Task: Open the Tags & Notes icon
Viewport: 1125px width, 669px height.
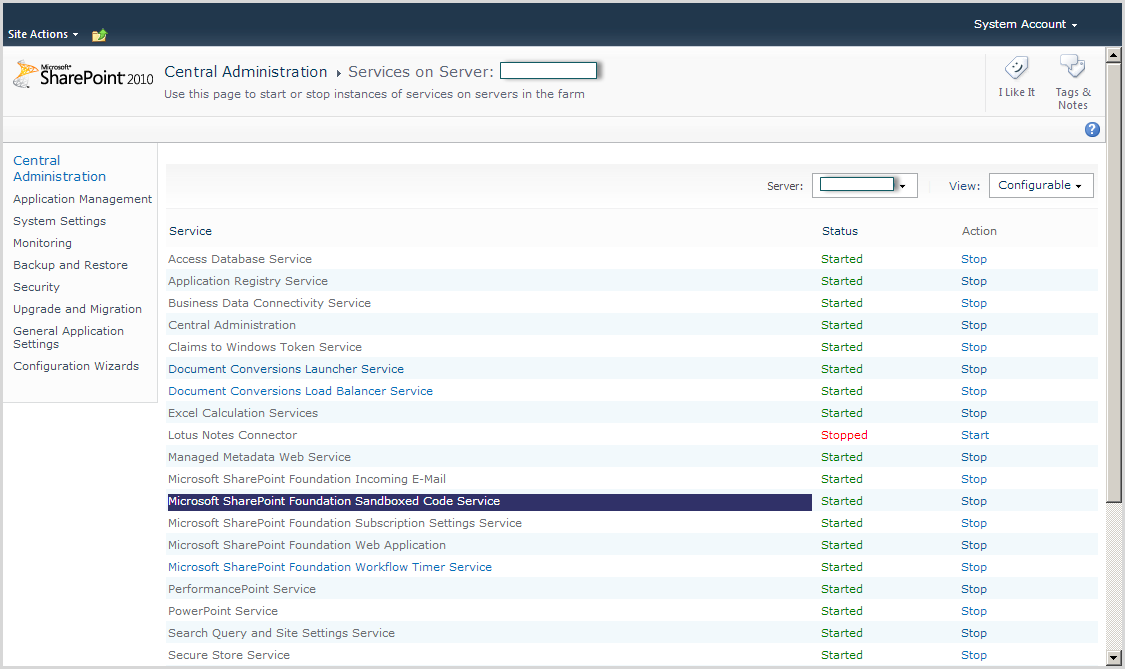Action: click(1073, 66)
